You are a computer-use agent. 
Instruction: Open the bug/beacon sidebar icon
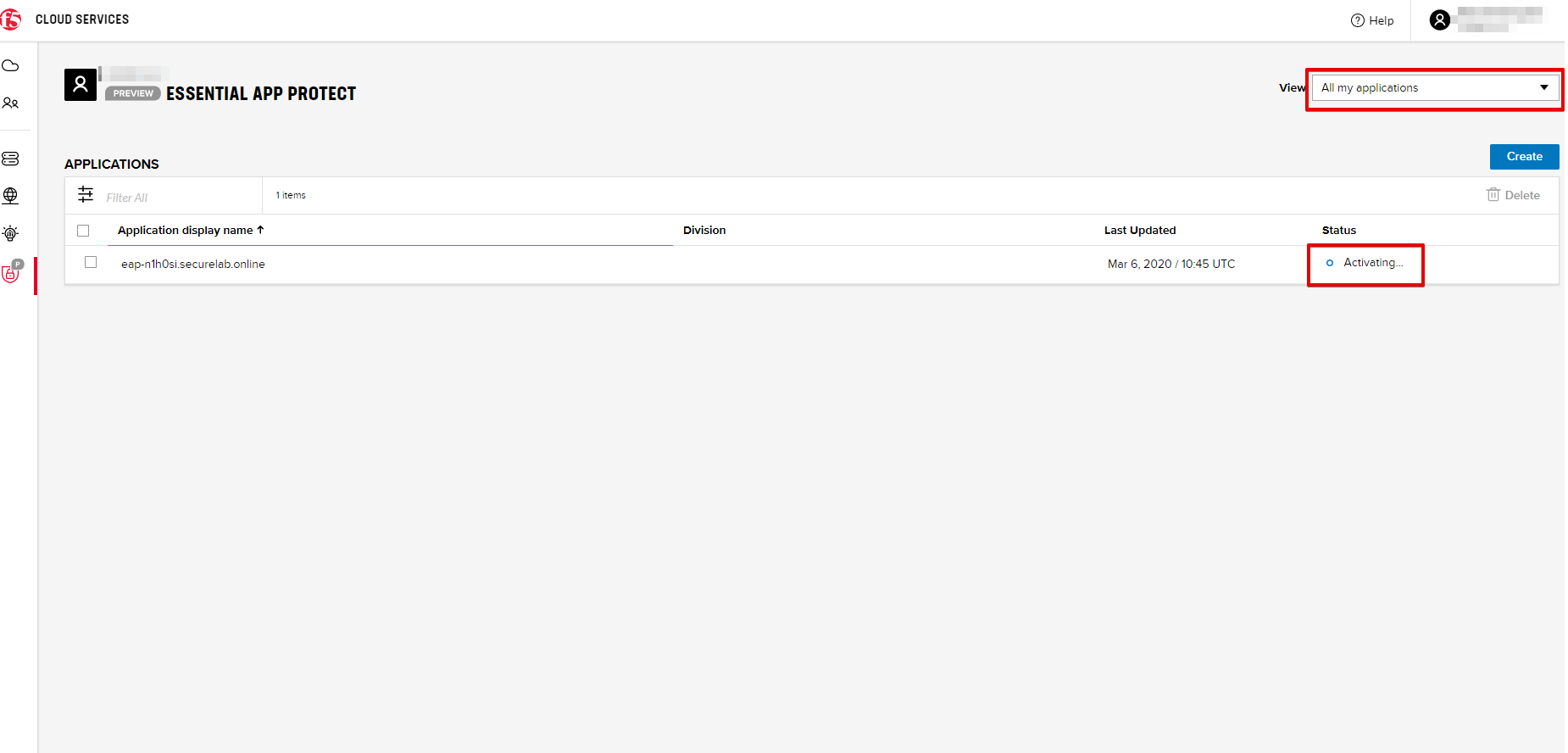10,233
